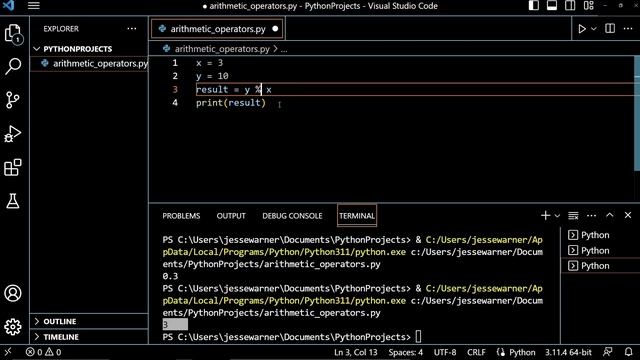Switch to the TERMINAL tab
This screenshot has height=360, width=640.
click(x=357, y=216)
